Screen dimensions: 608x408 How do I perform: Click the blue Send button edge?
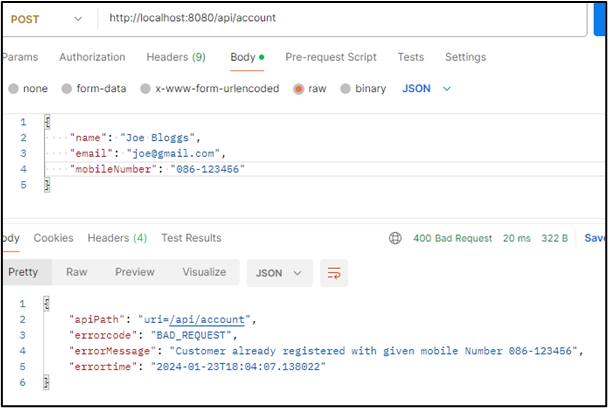tap(600, 19)
